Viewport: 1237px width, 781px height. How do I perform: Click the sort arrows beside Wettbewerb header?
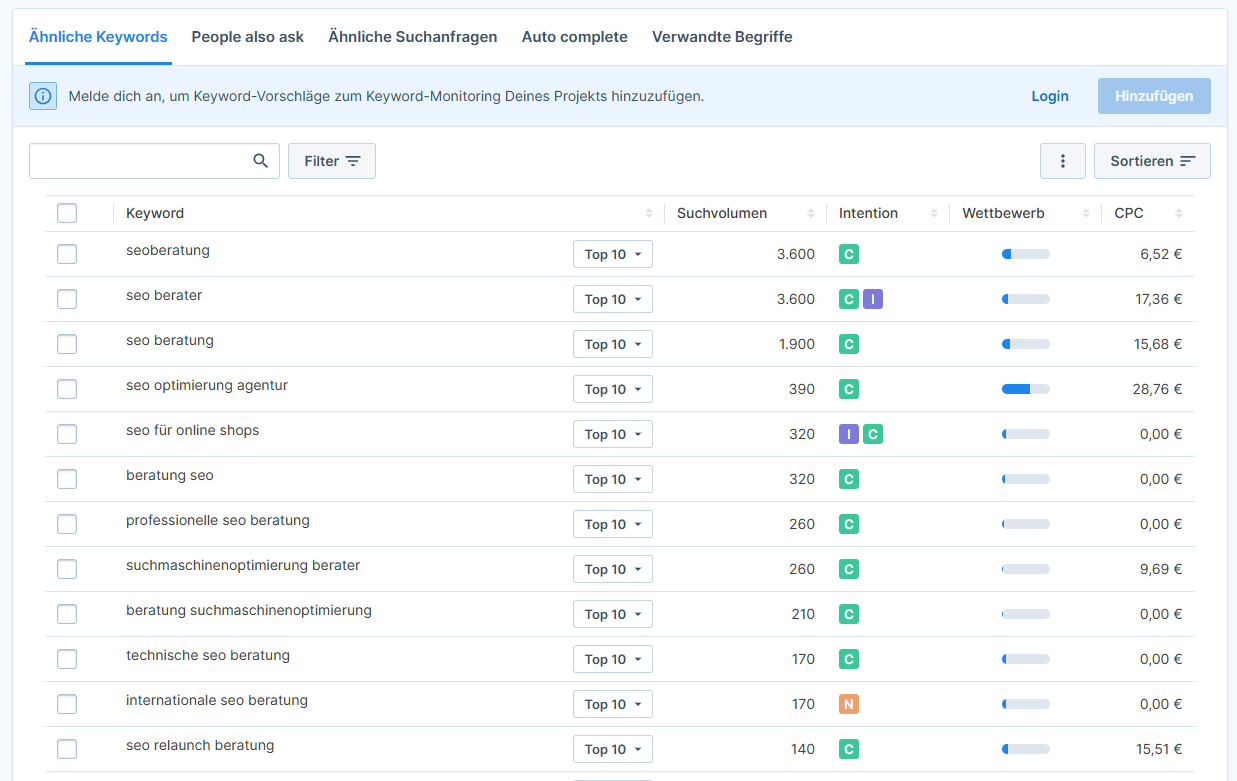click(1086, 213)
